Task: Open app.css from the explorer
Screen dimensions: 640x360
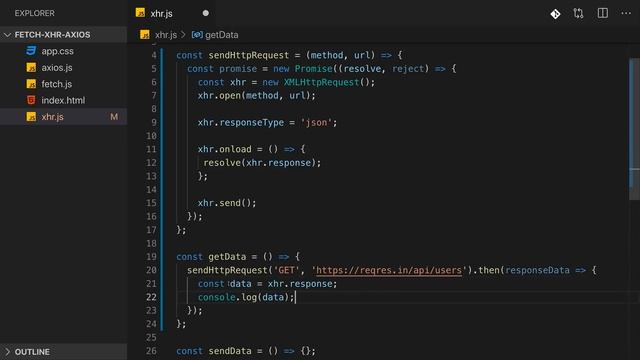Action: click(x=57, y=51)
